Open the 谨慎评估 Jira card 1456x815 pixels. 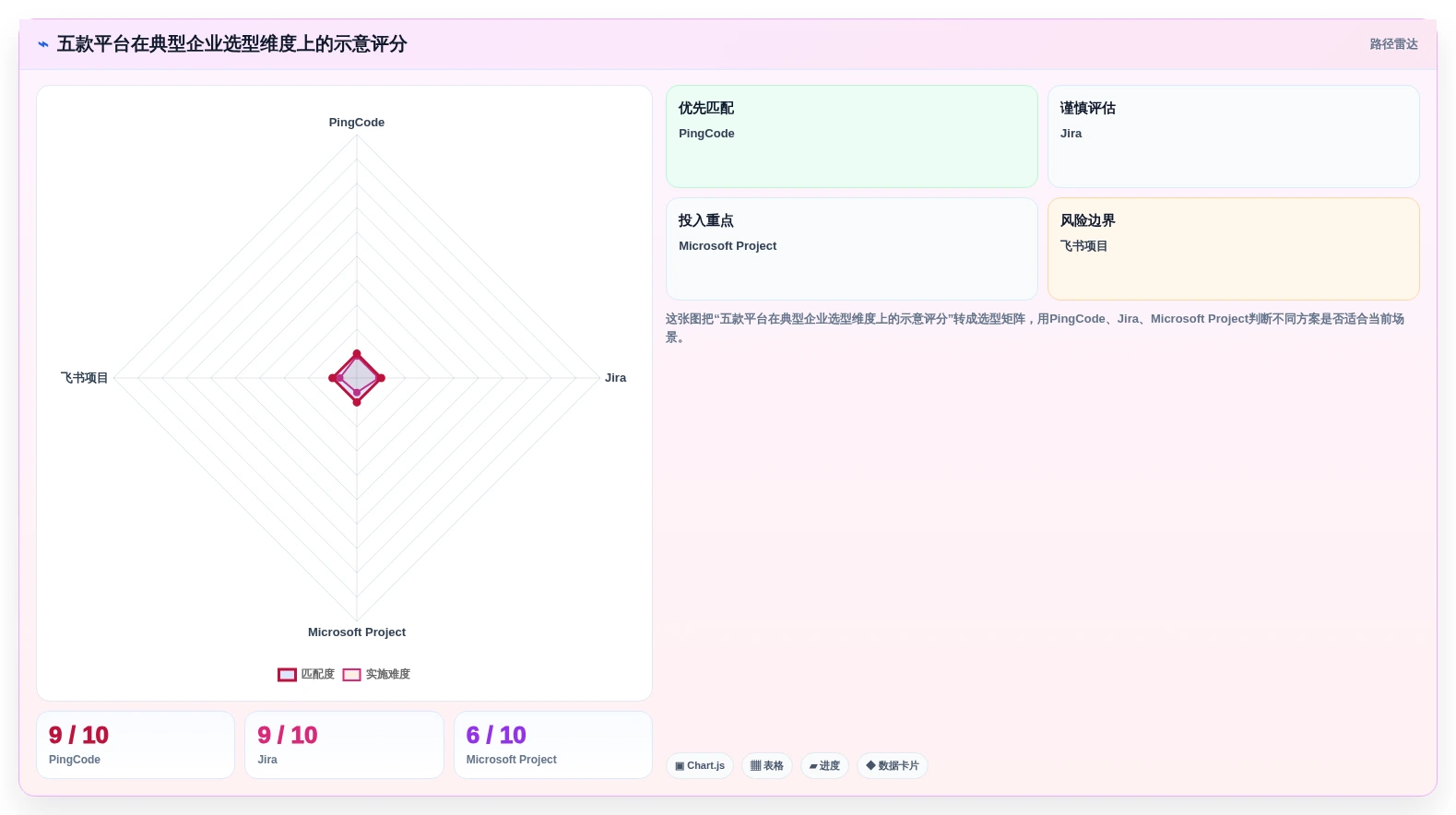pos(1234,136)
